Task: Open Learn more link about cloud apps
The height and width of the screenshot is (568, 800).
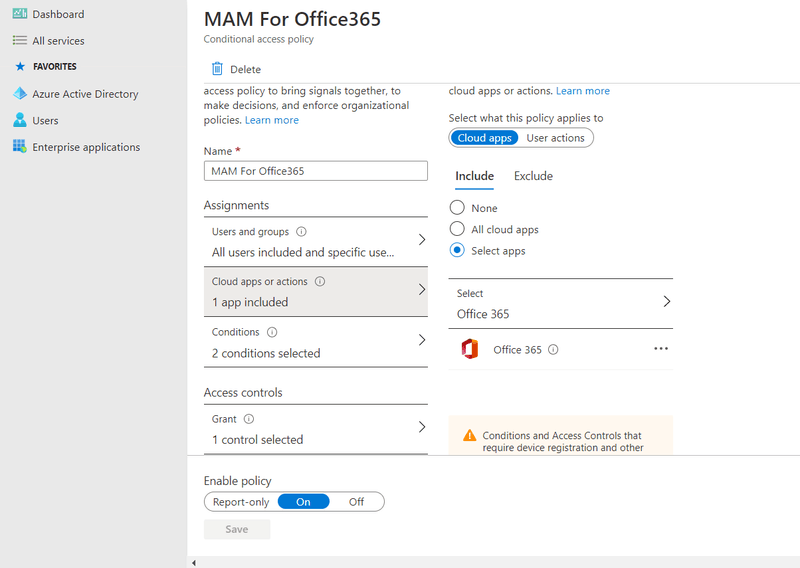Action: 583,91
